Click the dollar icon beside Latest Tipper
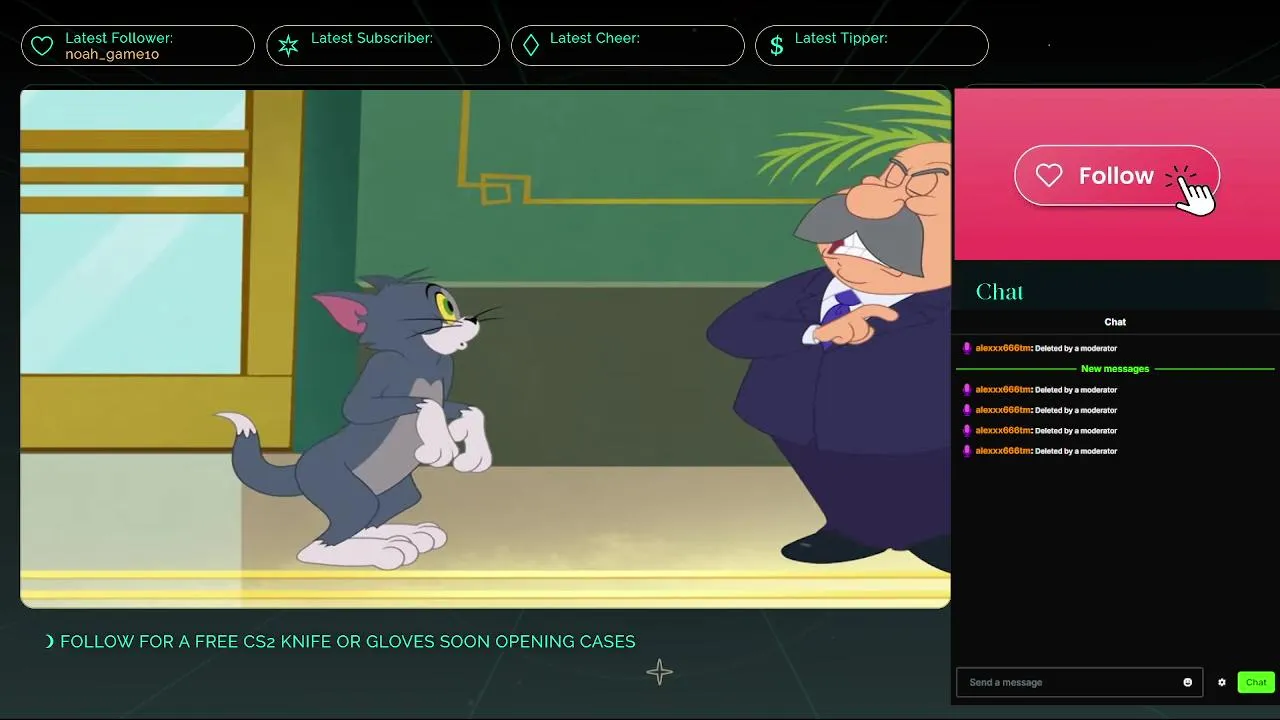This screenshot has height=720, width=1280. [x=777, y=46]
